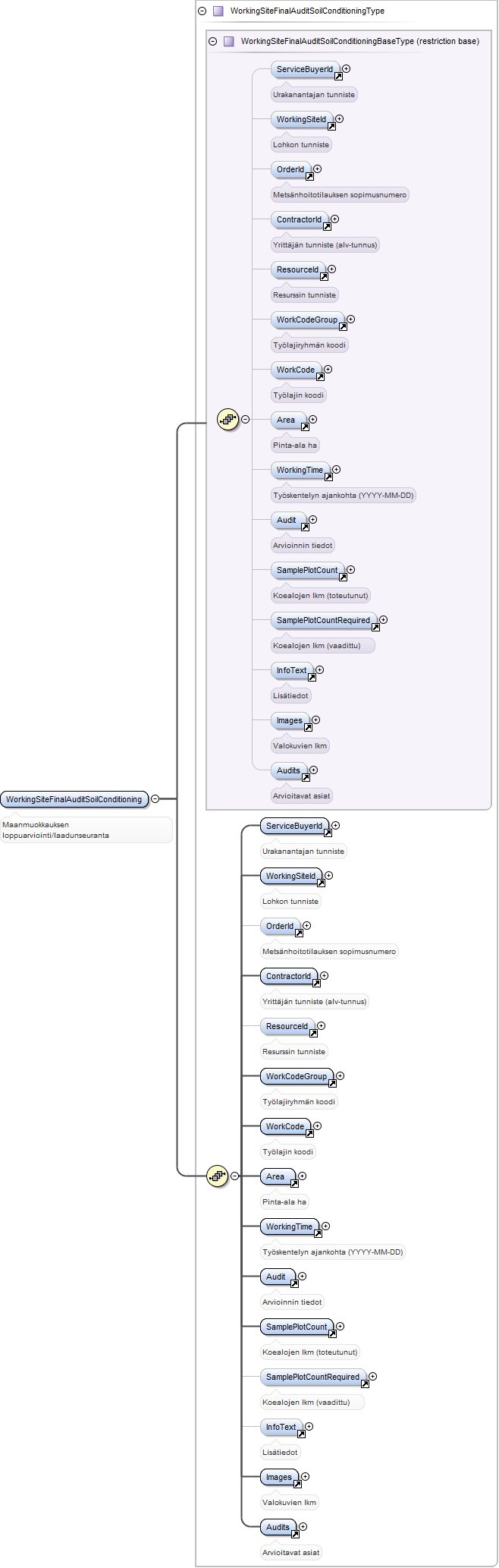Viewport: 499px width, 1568px height.
Task: Click 'Työlajiryhmän koodi' annotation in the lower sequence
Action: [x=299, y=1102]
